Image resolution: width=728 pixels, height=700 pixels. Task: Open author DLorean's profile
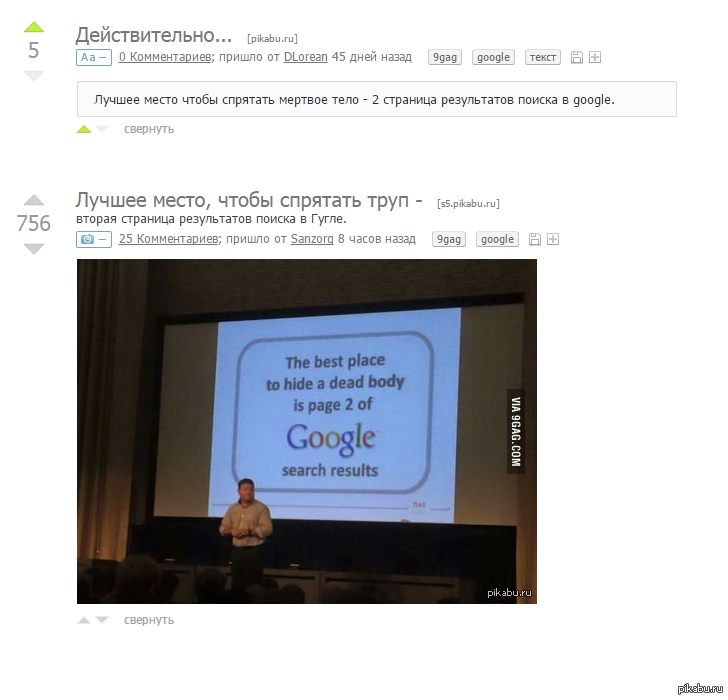click(305, 58)
